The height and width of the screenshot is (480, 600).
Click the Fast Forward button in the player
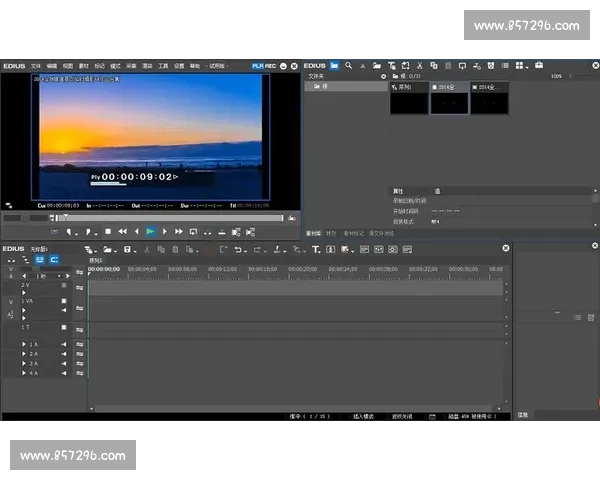pyautogui.click(x=179, y=231)
